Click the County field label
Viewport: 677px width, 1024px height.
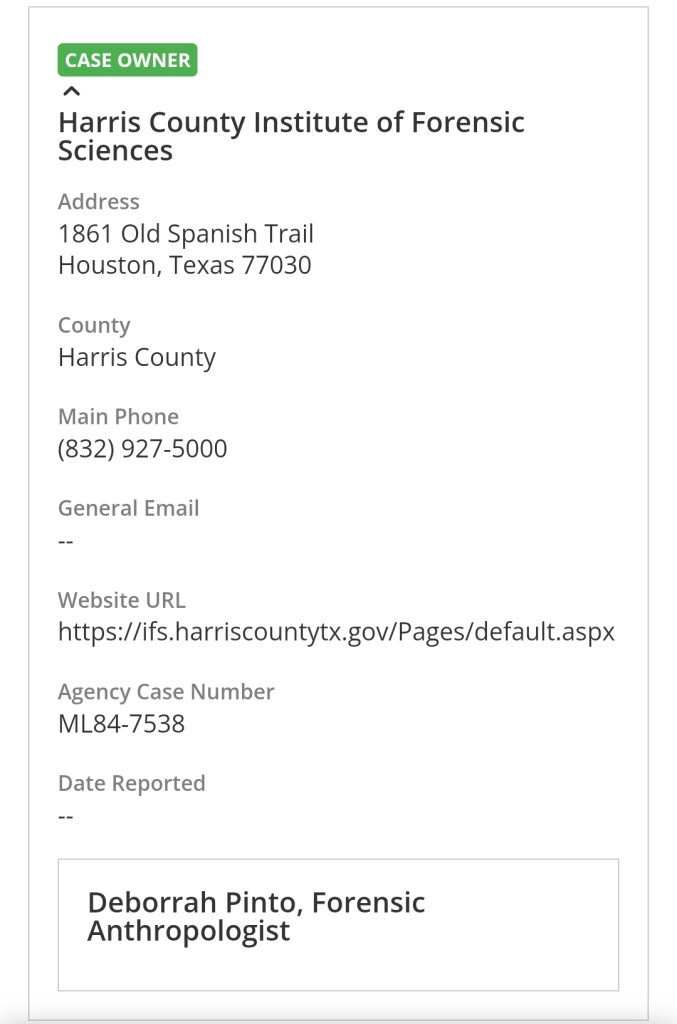click(x=94, y=326)
